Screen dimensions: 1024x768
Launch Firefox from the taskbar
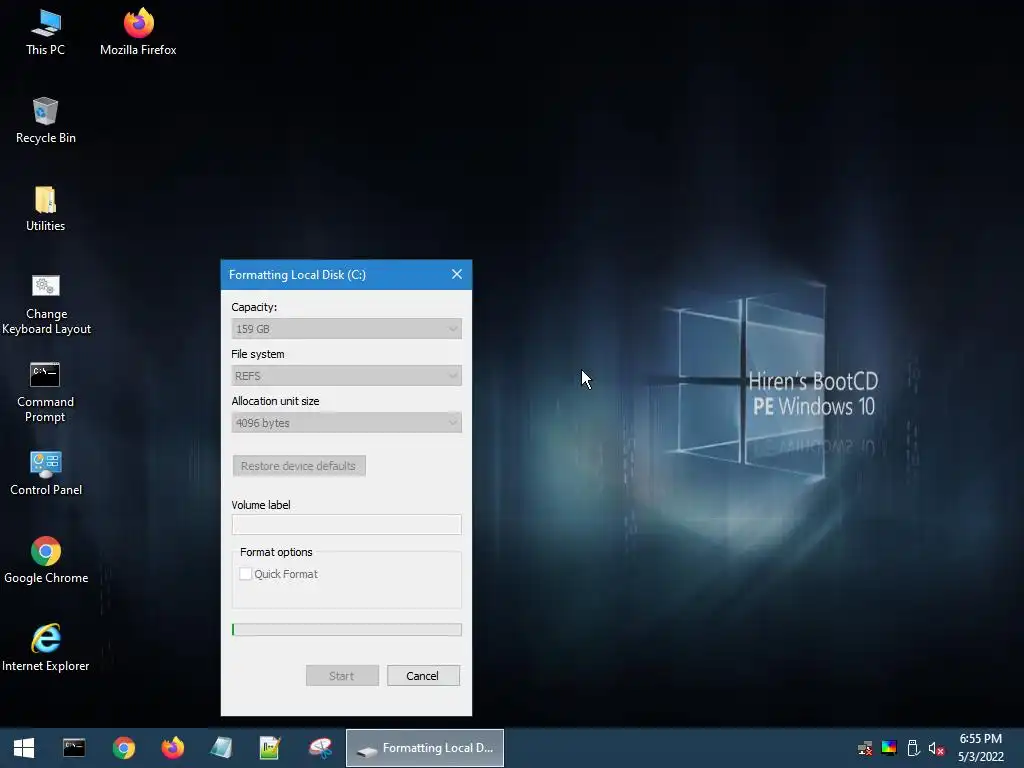pyautogui.click(x=172, y=748)
